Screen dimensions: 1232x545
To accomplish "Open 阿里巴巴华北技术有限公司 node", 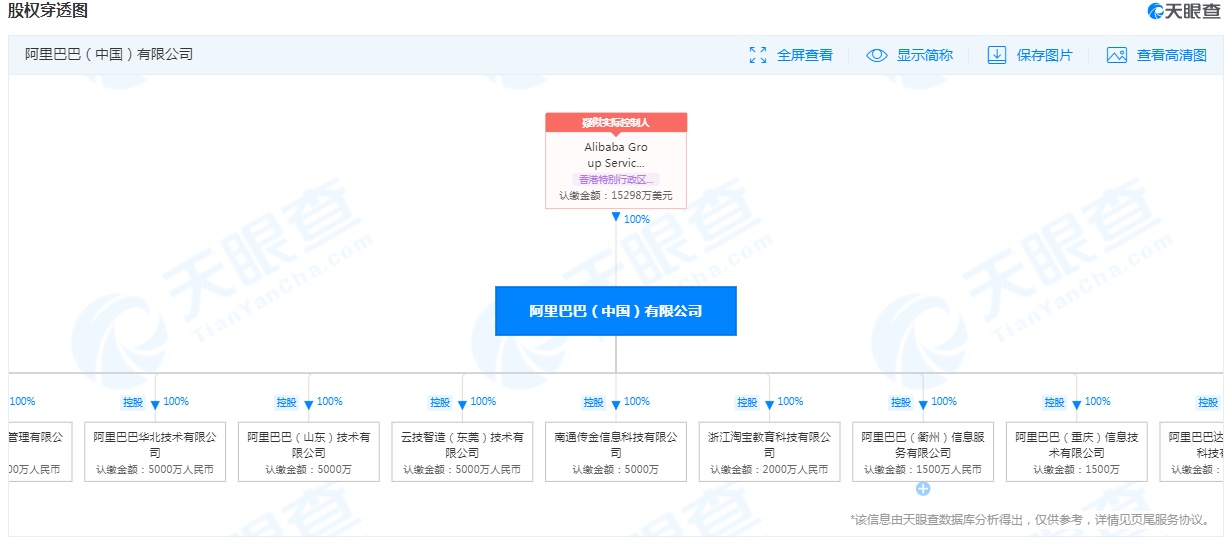I will pyautogui.click(x=155, y=452).
